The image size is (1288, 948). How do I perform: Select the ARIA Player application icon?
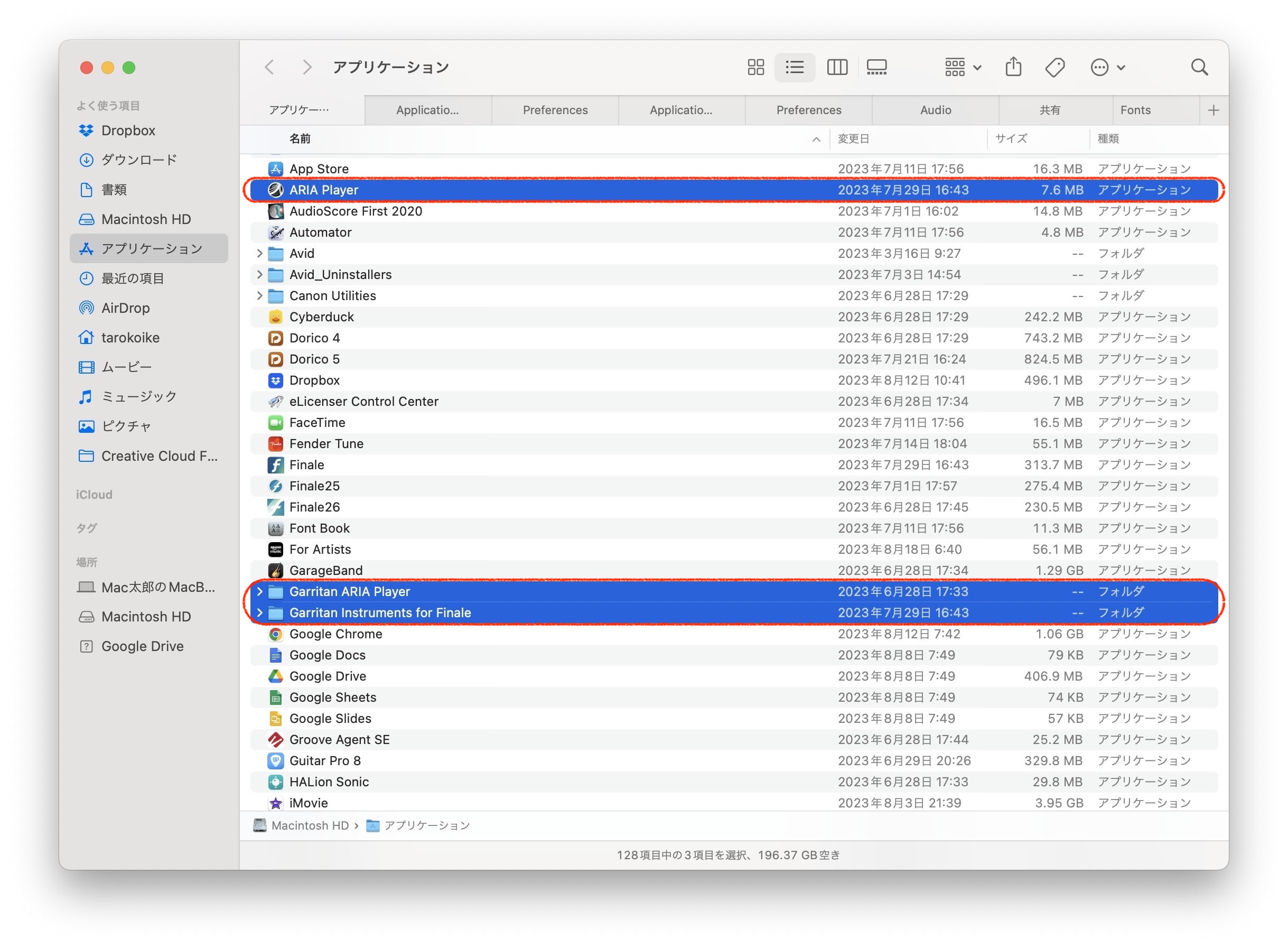tap(275, 190)
